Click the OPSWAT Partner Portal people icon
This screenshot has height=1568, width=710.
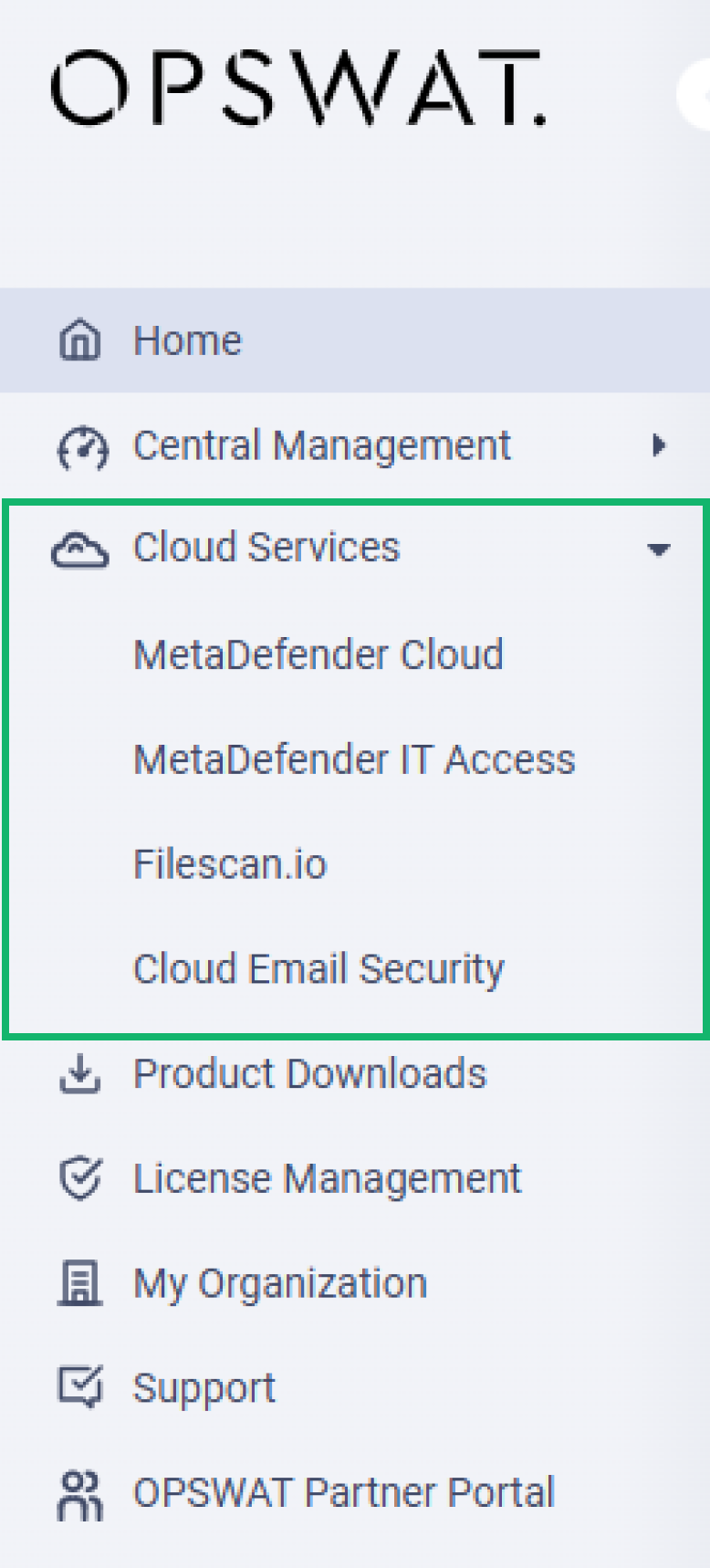click(x=80, y=1495)
